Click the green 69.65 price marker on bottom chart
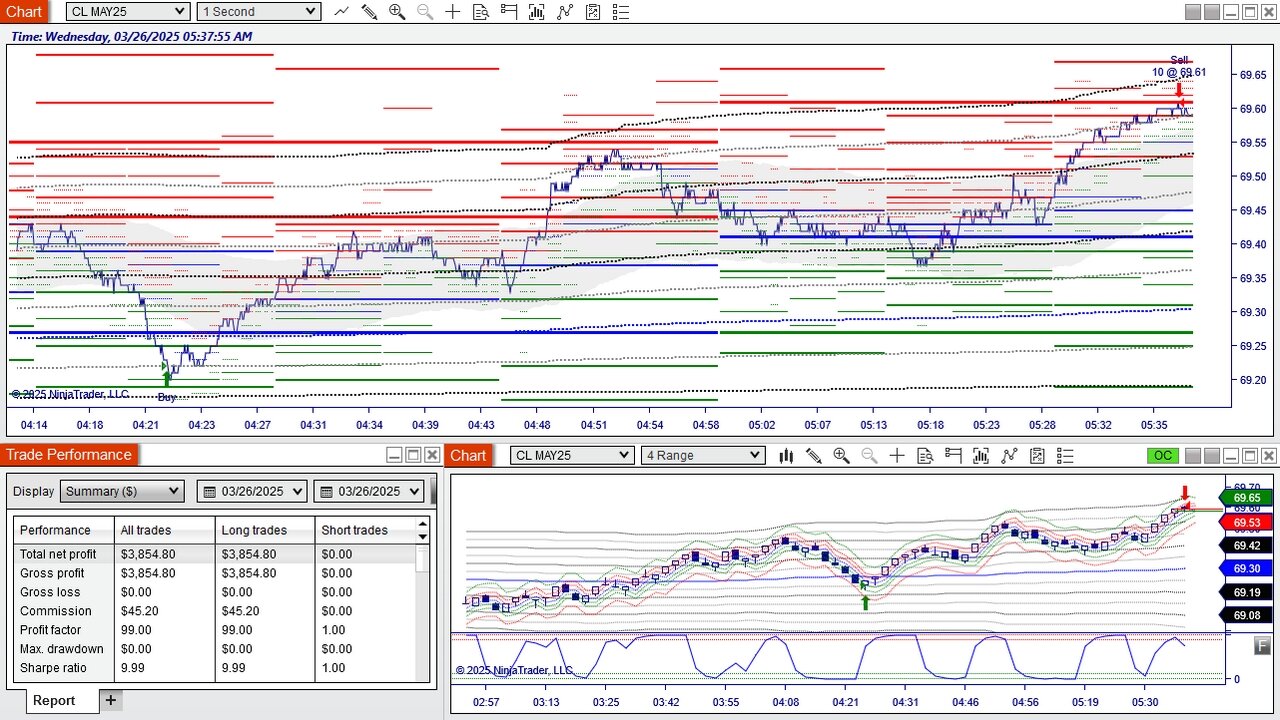The height and width of the screenshot is (720, 1280). pyautogui.click(x=1247, y=498)
